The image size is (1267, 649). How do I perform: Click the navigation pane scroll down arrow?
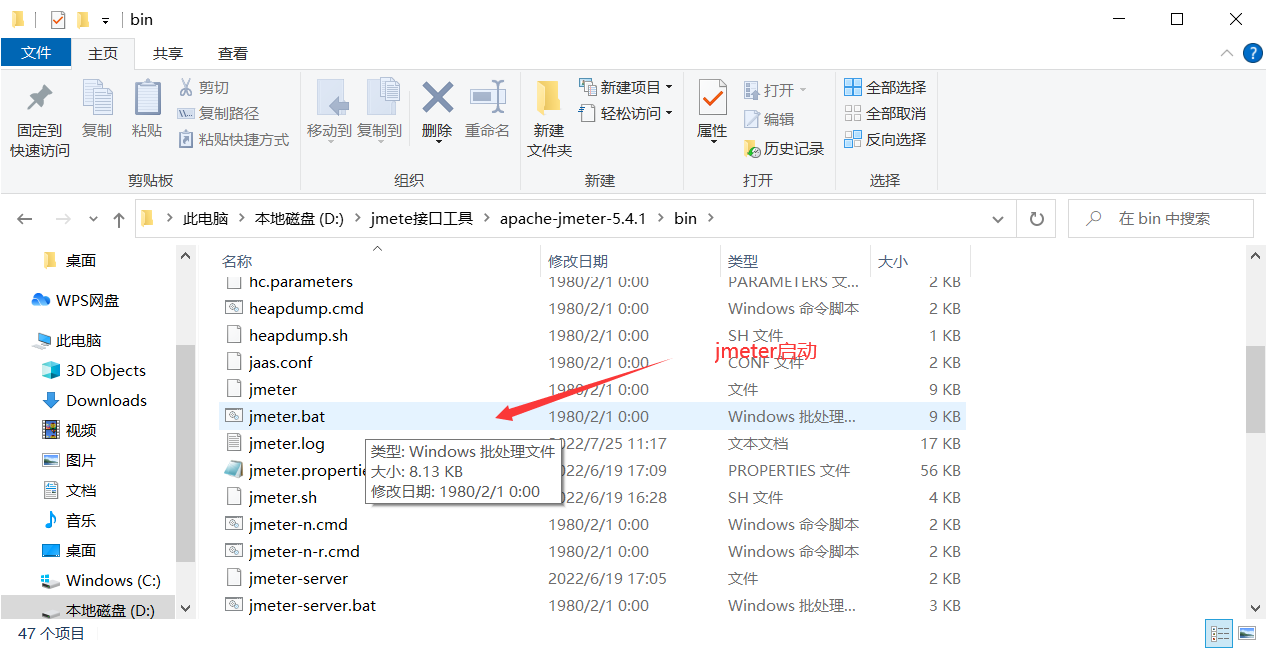(x=185, y=606)
